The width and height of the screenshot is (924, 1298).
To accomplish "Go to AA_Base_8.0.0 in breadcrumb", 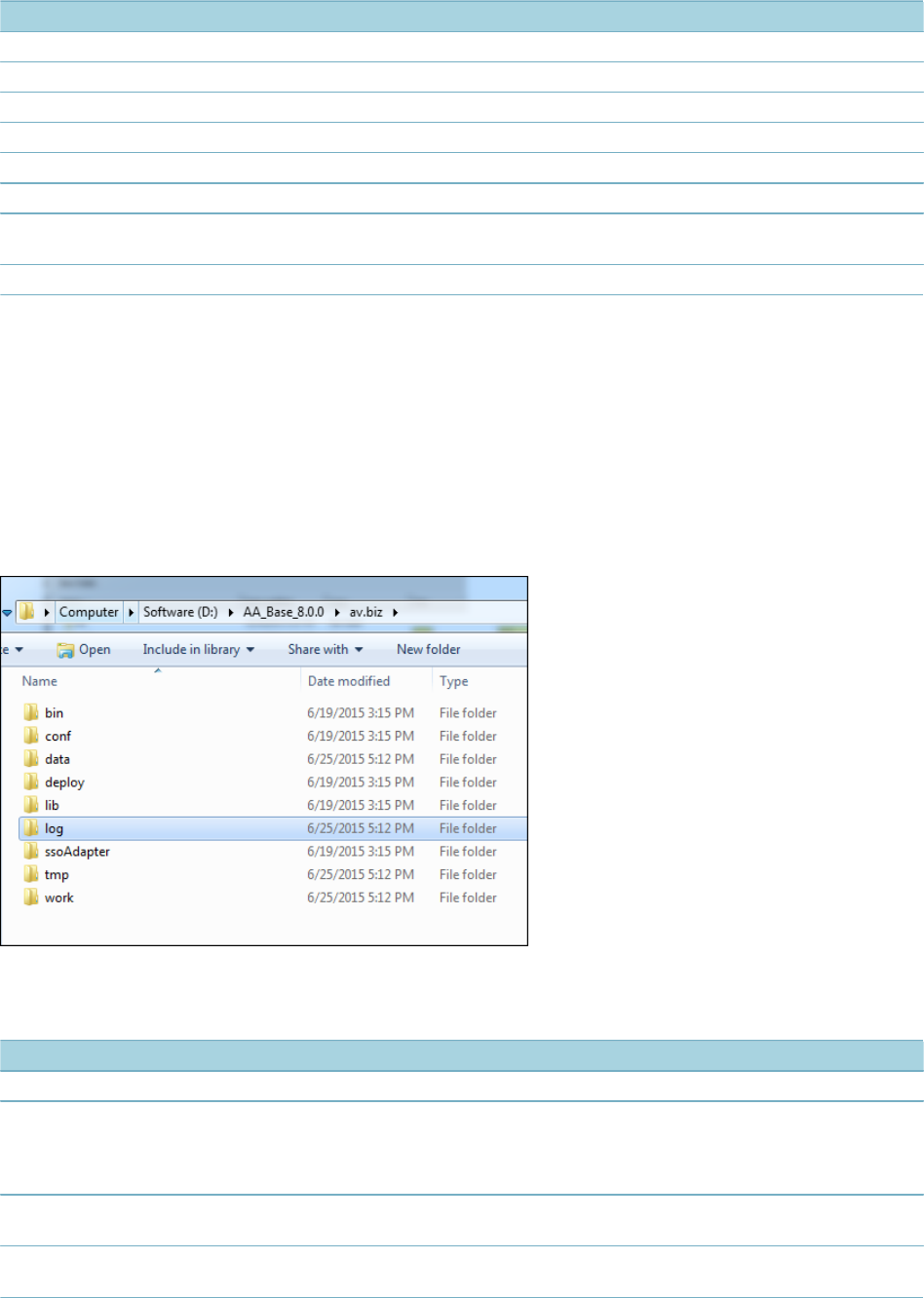I will point(284,612).
